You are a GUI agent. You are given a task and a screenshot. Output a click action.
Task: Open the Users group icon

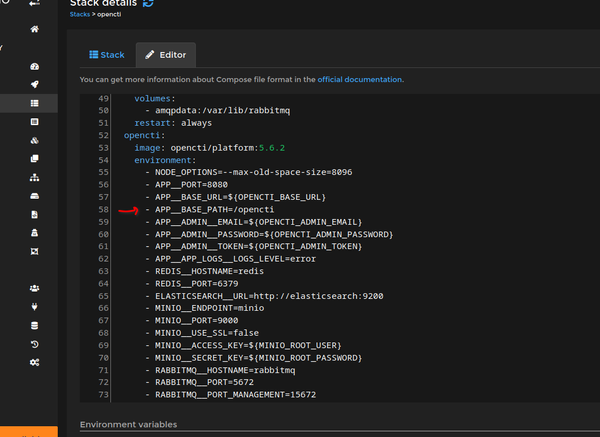tap(34, 288)
